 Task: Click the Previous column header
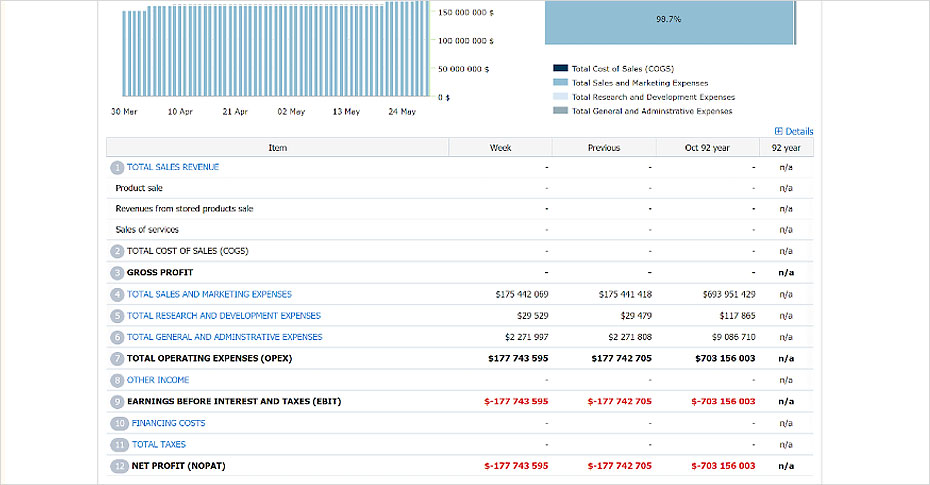click(x=603, y=148)
